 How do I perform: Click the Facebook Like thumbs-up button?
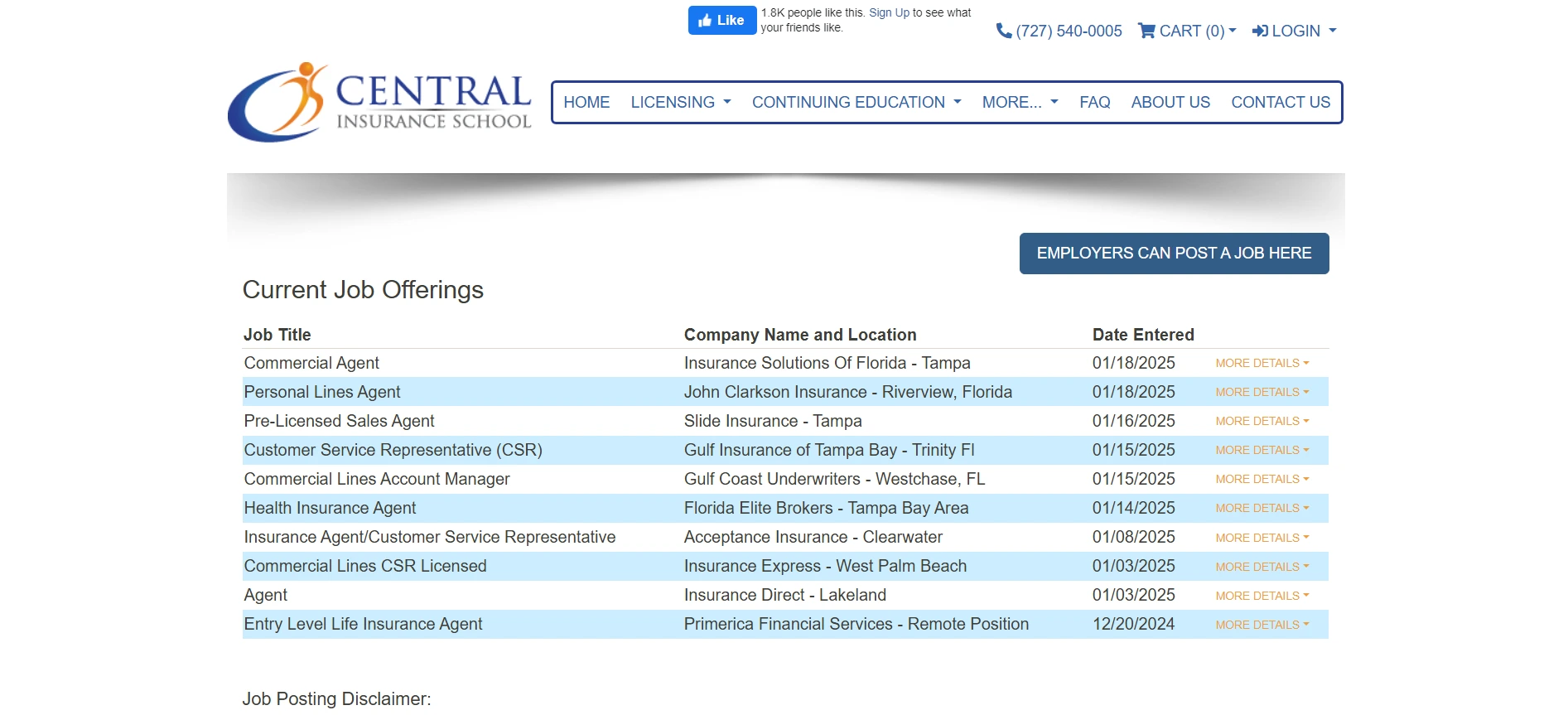pos(721,21)
